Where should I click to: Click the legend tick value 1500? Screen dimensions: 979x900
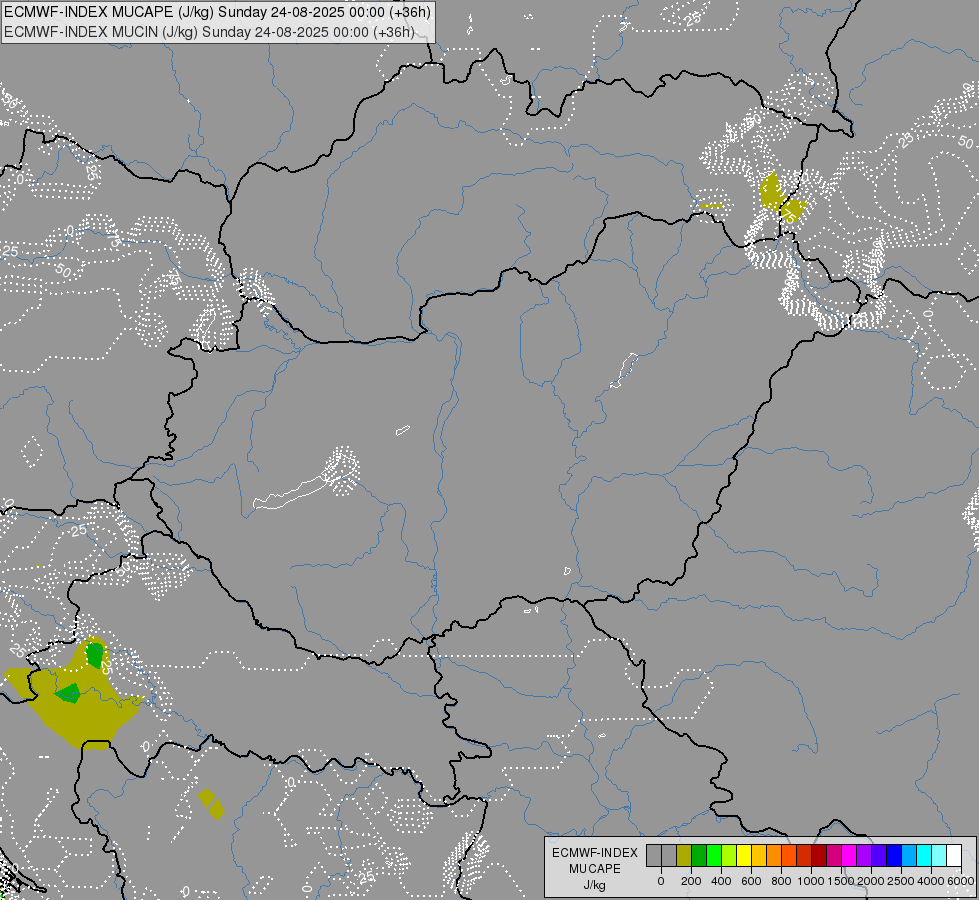841,881
